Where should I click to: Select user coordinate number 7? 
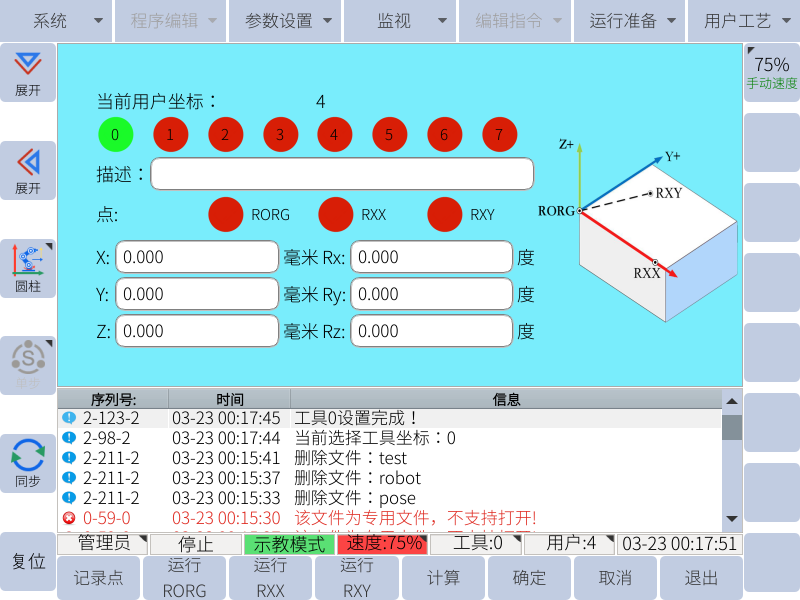(x=499, y=134)
